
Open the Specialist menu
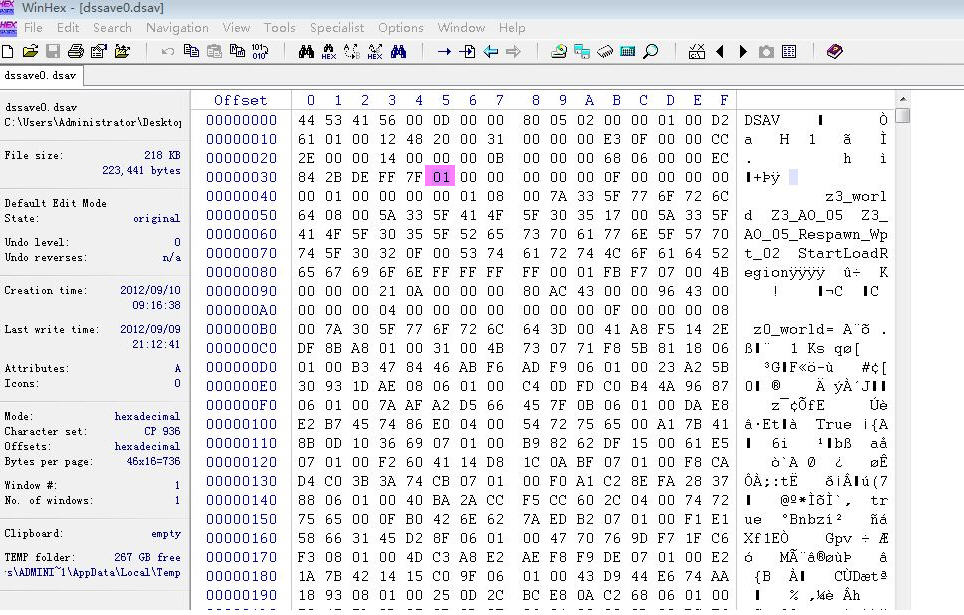click(337, 28)
